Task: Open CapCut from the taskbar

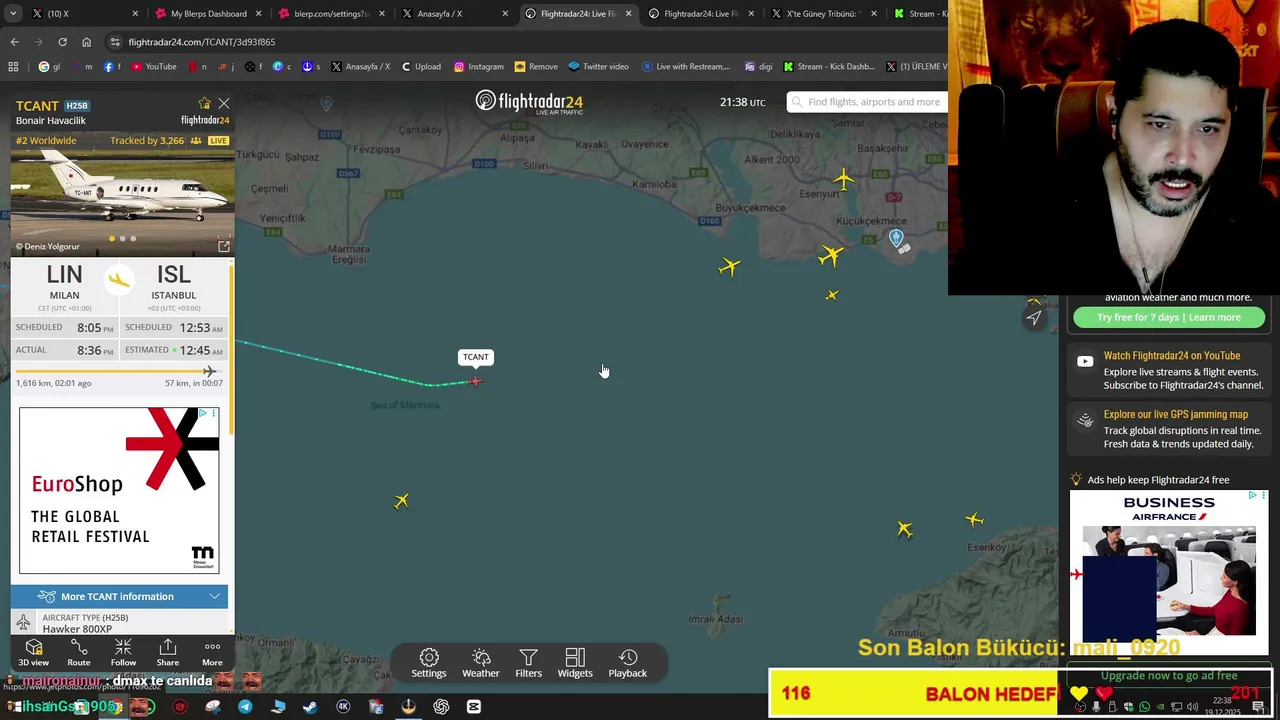Action: 474,707
